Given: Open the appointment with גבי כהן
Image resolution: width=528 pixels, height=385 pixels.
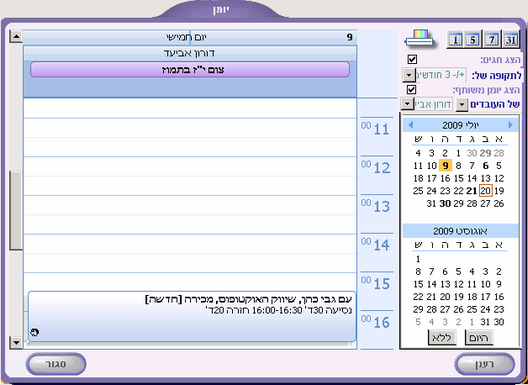Looking at the screenshot, I should [192, 317].
